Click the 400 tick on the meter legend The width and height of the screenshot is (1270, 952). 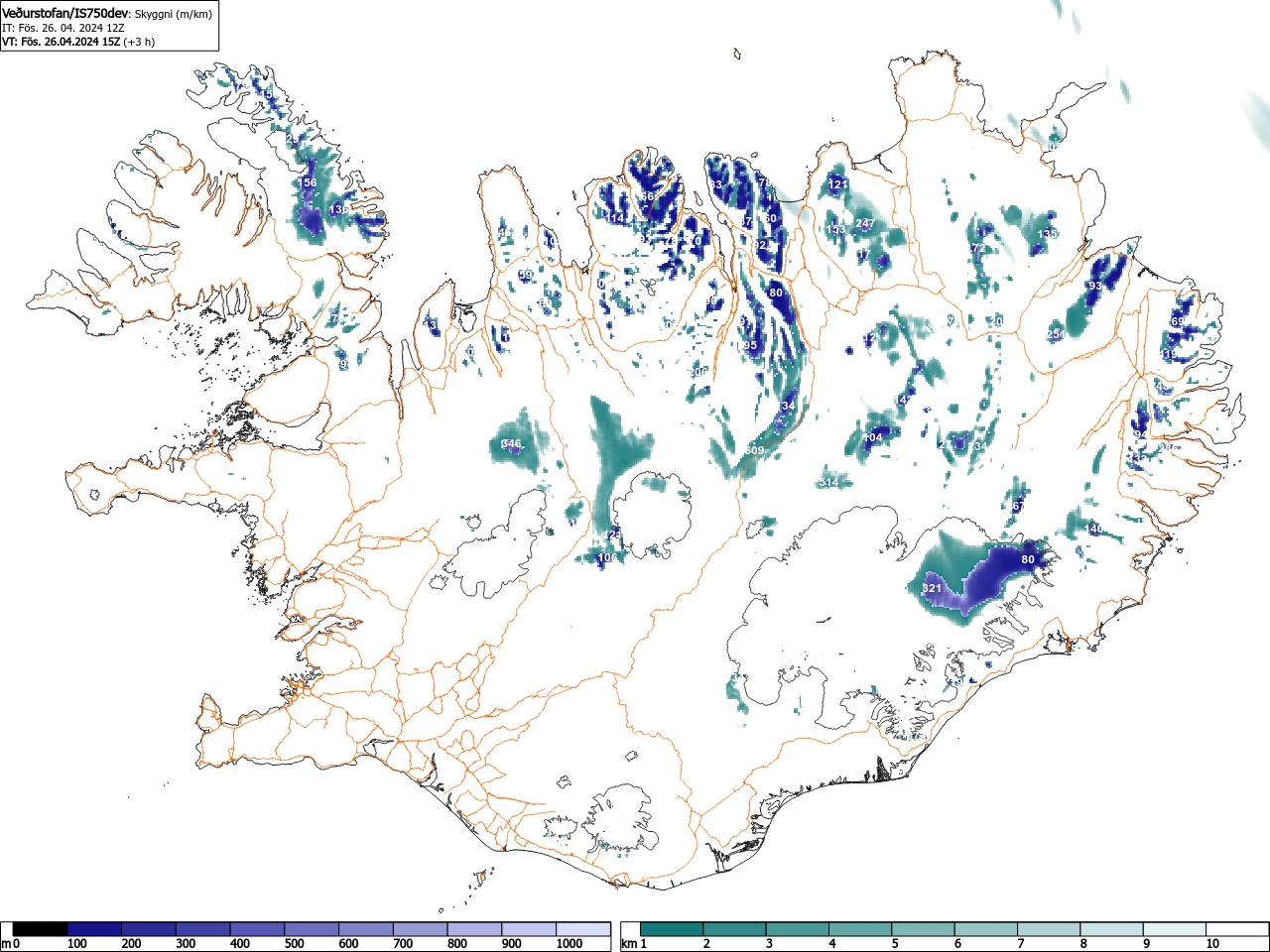tap(239, 944)
